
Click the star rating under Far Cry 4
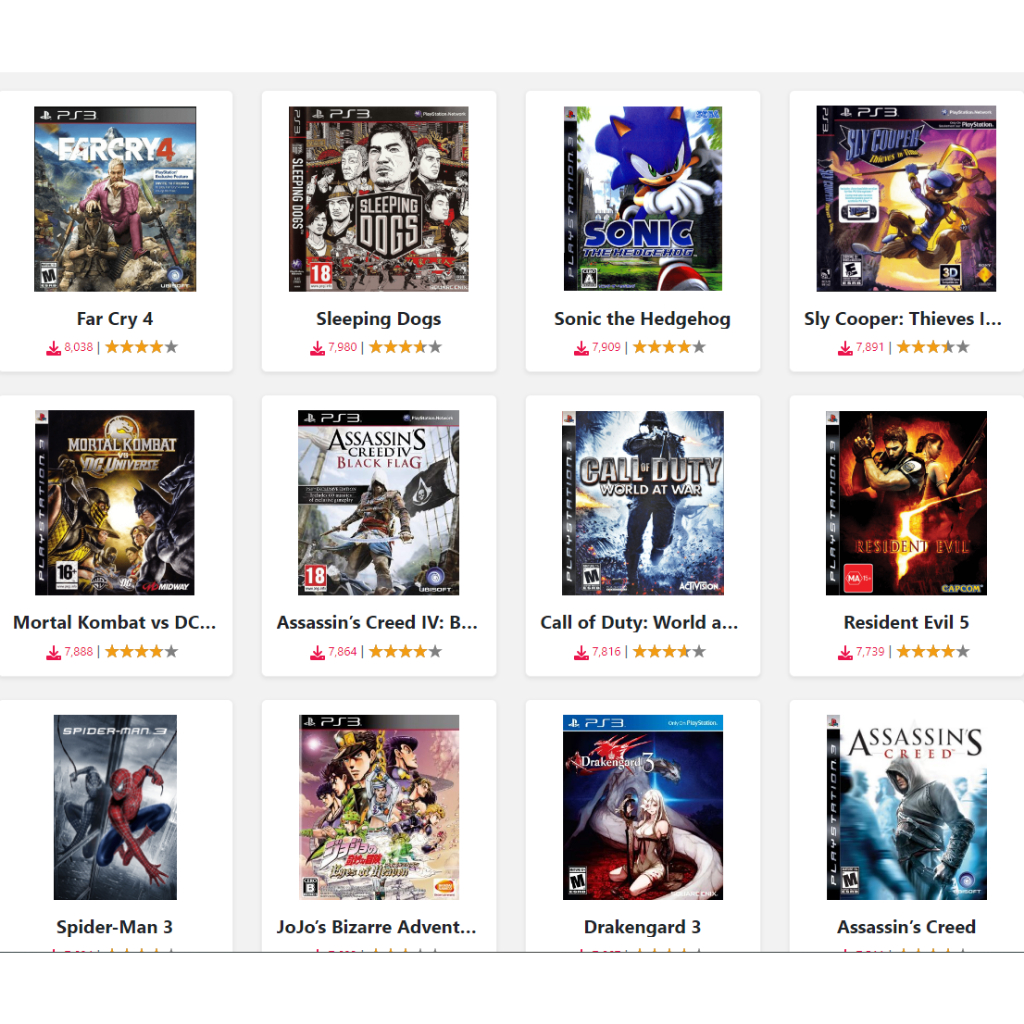142,347
